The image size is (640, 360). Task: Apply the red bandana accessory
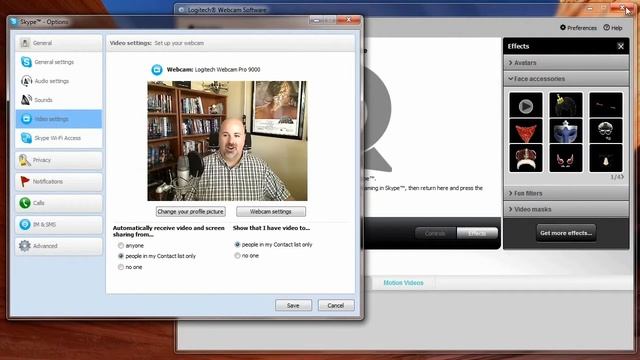(526, 131)
